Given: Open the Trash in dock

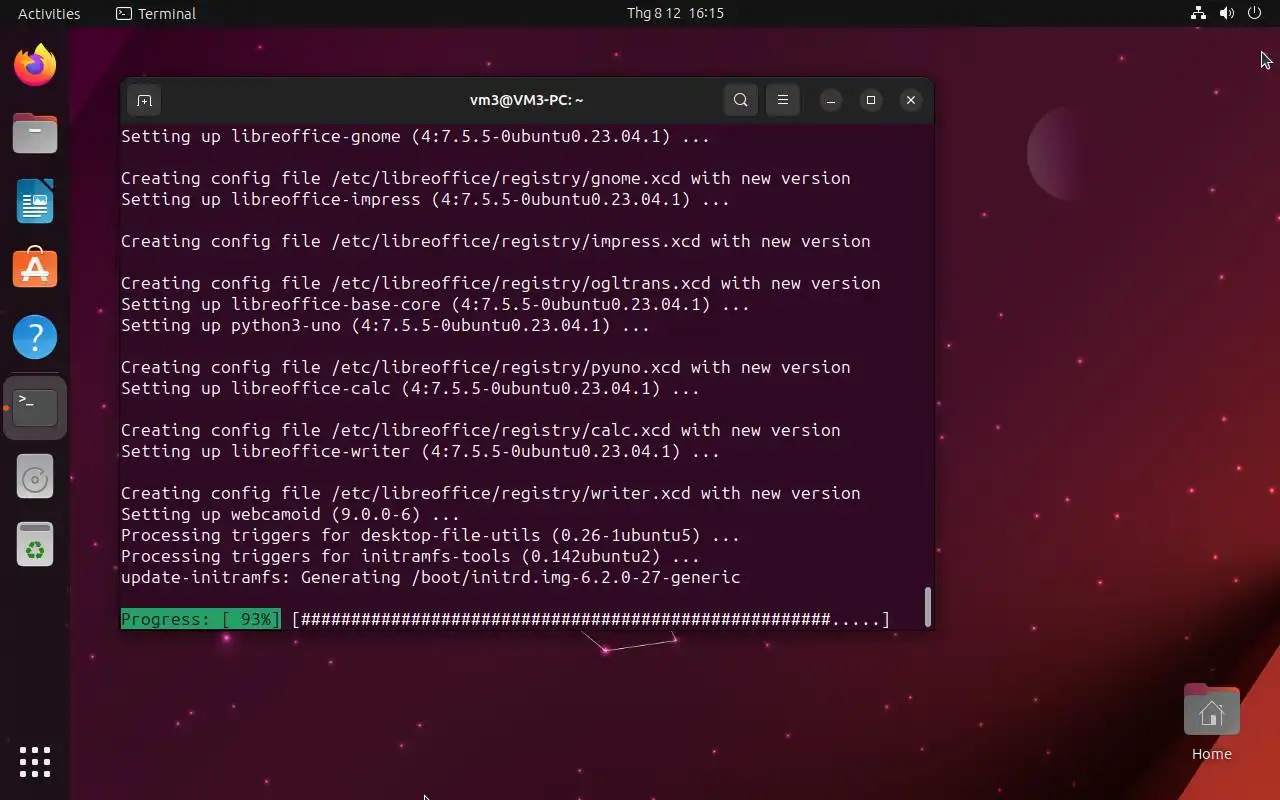Looking at the screenshot, I should [x=35, y=545].
